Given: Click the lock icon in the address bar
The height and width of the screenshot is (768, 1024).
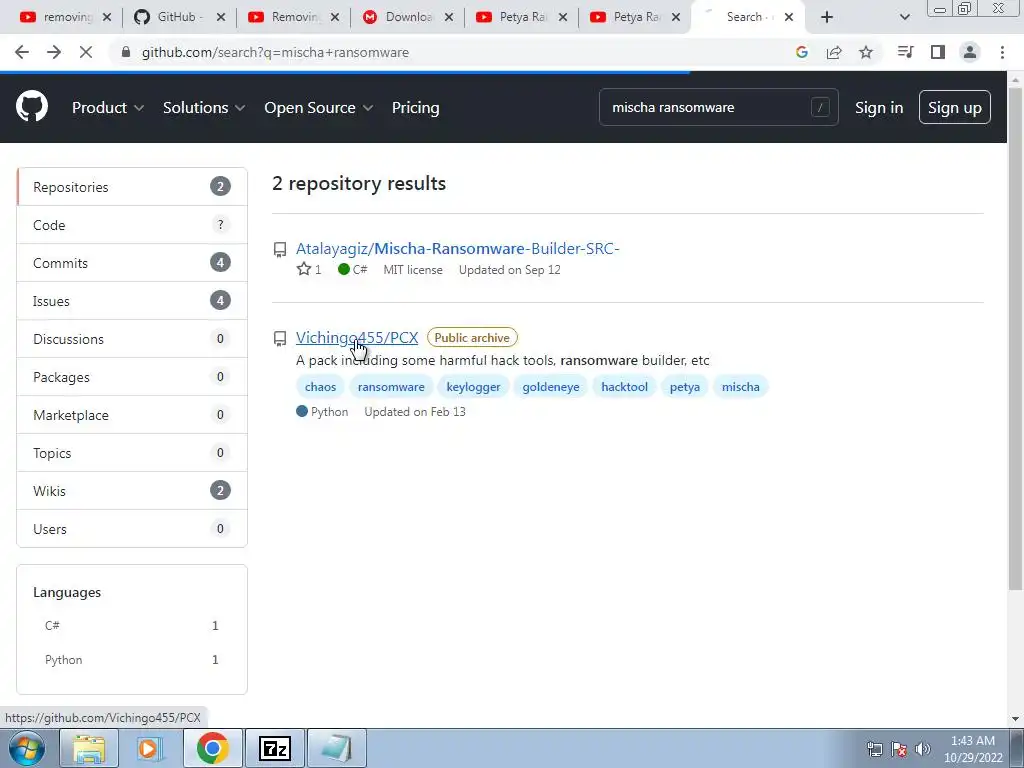Looking at the screenshot, I should tap(126, 52).
